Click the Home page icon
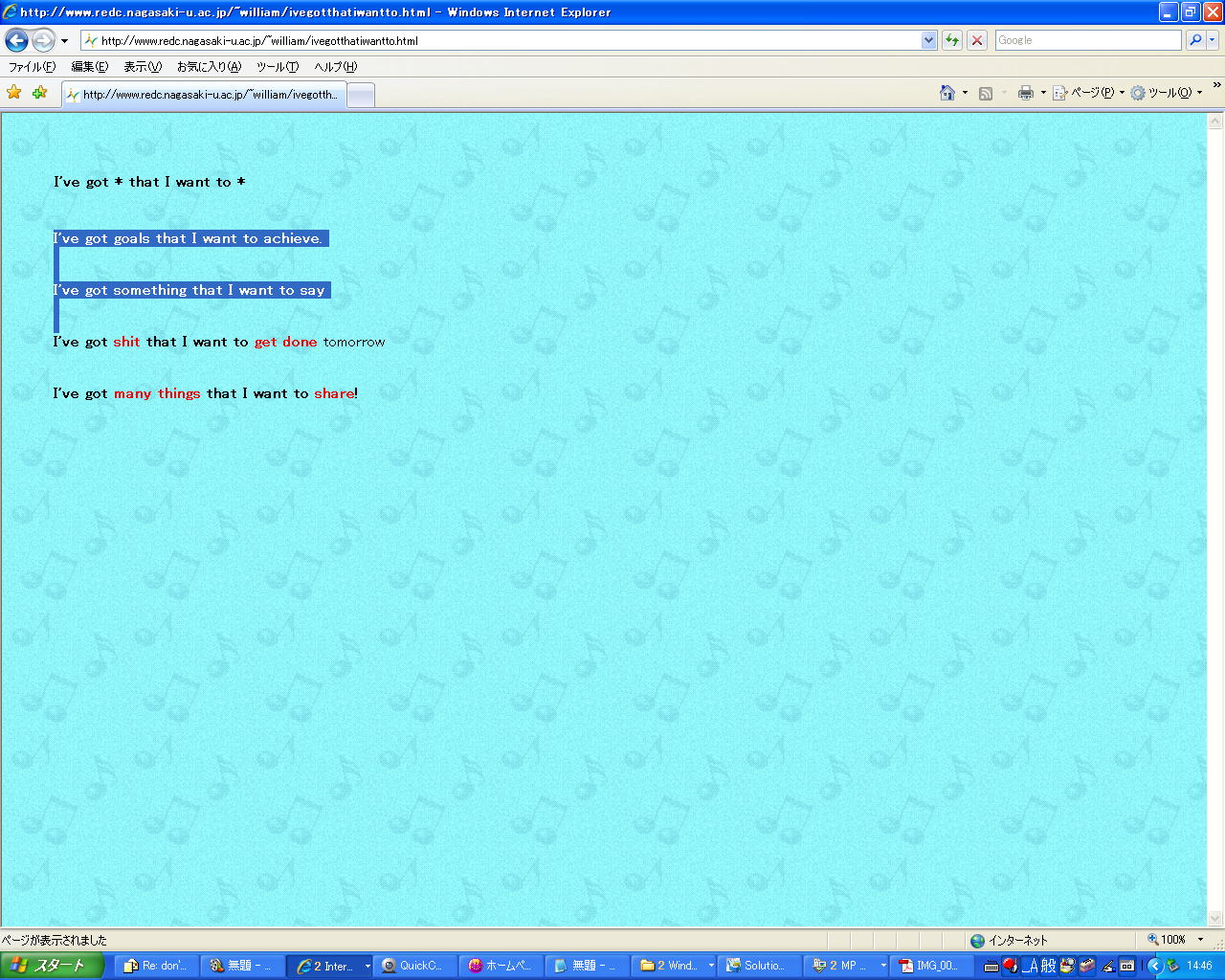The width and height of the screenshot is (1225, 980). tap(947, 93)
